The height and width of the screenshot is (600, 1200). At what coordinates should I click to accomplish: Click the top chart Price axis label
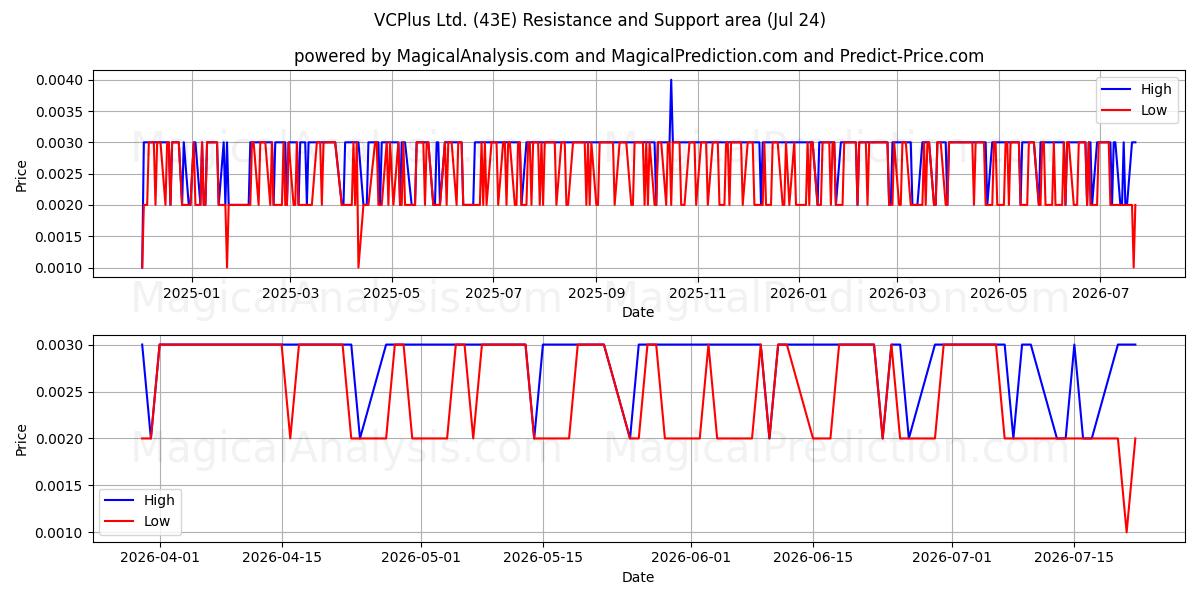click(x=22, y=174)
